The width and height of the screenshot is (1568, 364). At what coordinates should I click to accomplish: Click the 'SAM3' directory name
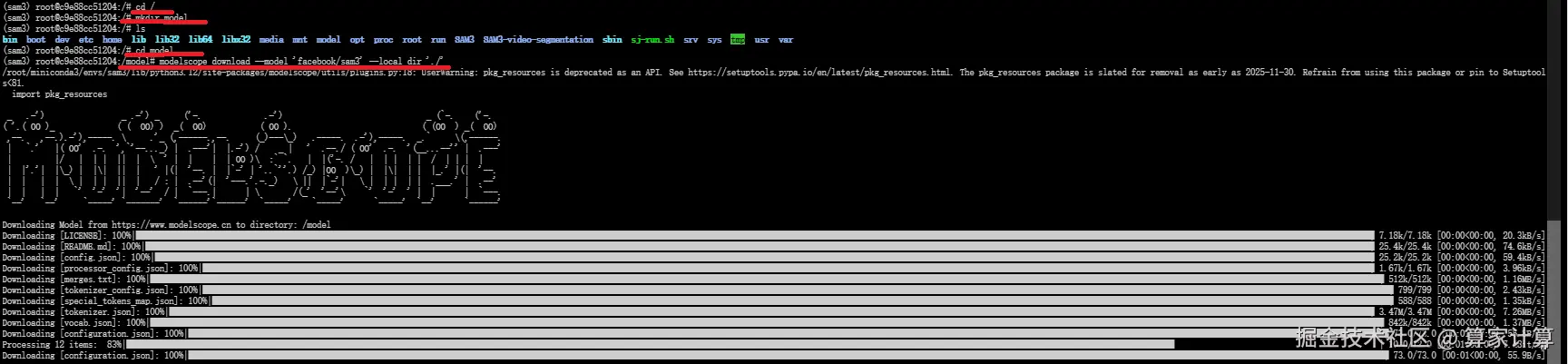(x=465, y=40)
